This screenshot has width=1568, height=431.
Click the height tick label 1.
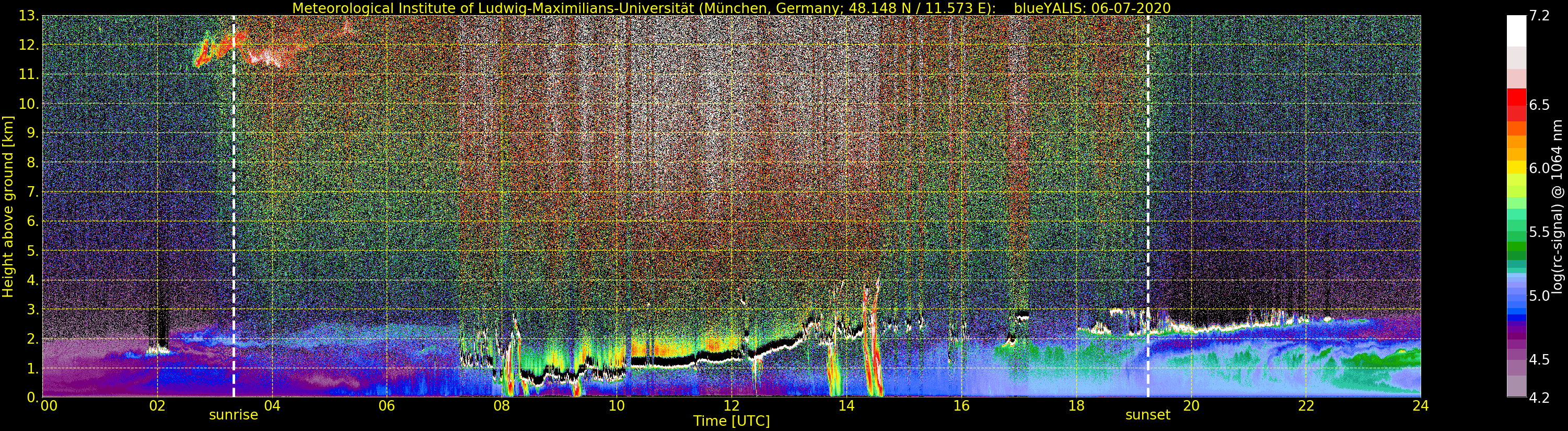pyautogui.click(x=33, y=368)
